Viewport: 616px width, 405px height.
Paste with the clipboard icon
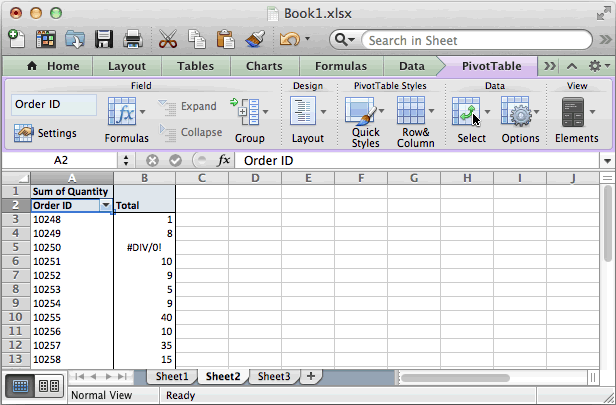tap(226, 39)
